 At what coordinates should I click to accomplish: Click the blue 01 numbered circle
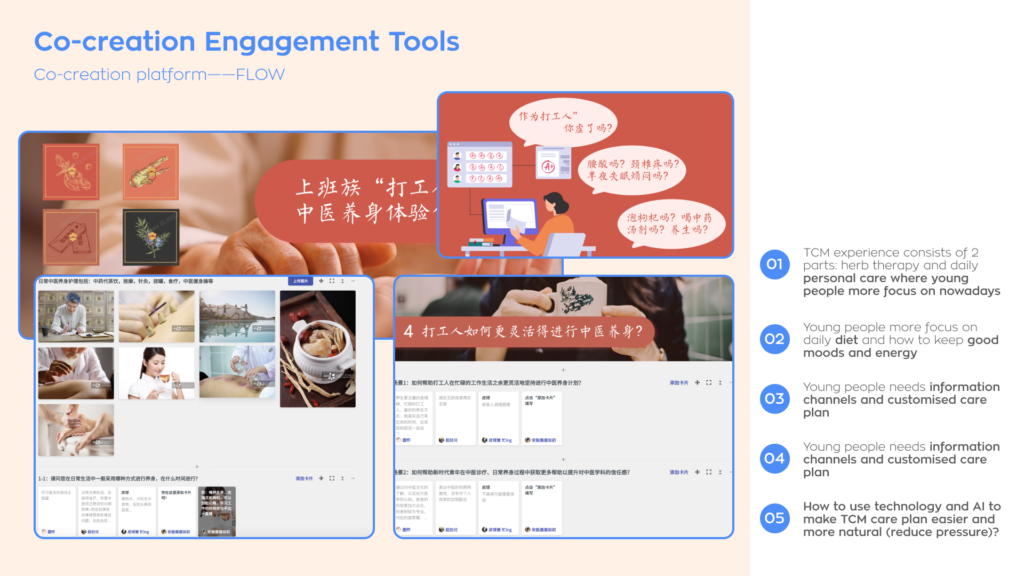click(774, 265)
